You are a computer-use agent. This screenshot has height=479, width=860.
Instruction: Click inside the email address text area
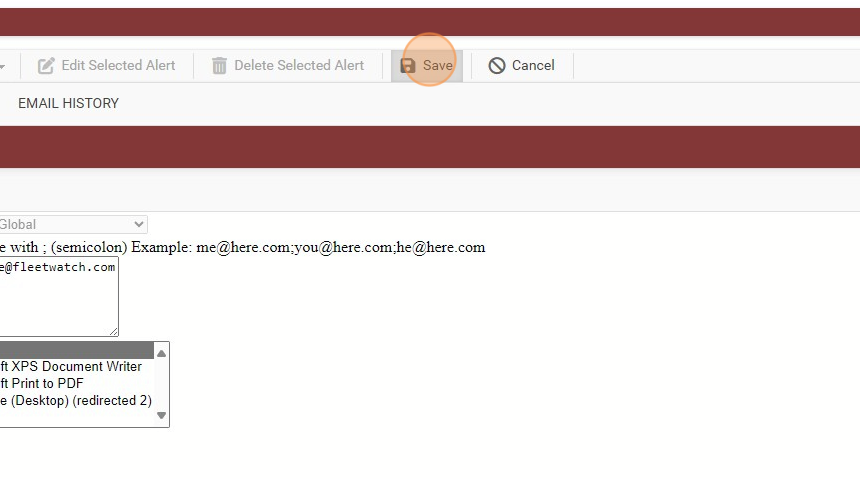(x=59, y=296)
